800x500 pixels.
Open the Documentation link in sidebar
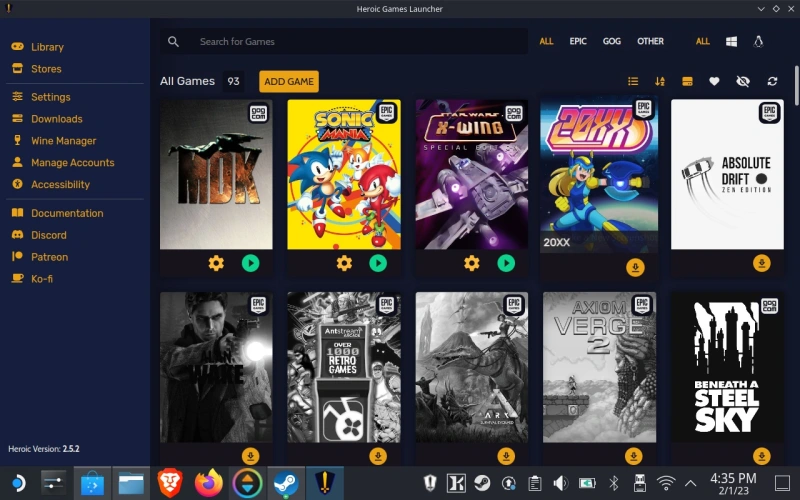[x=66, y=213]
